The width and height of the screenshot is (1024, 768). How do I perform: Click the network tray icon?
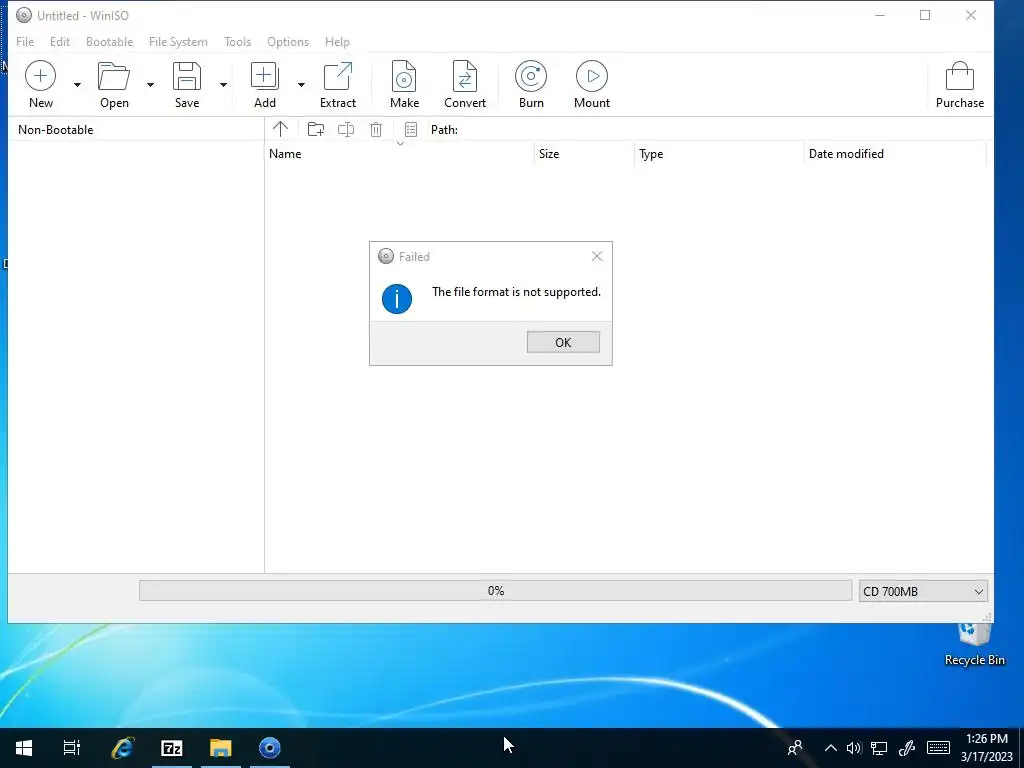(x=879, y=748)
